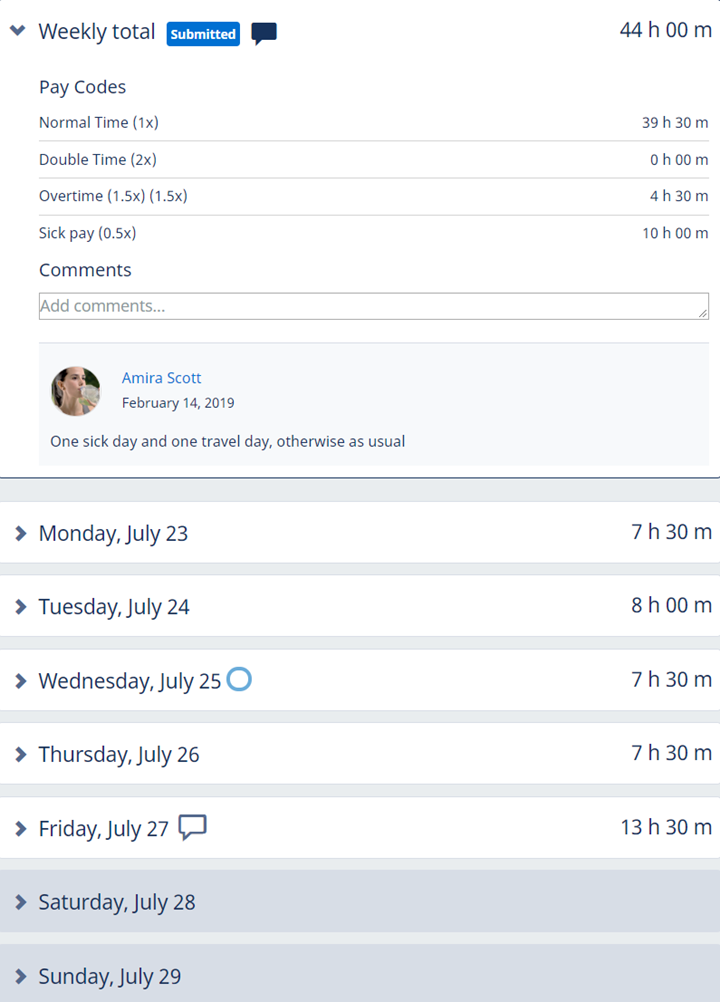The height and width of the screenshot is (1002, 720).
Task: Expand Thursday, July 26 chevron arrow
Action: (x=21, y=755)
